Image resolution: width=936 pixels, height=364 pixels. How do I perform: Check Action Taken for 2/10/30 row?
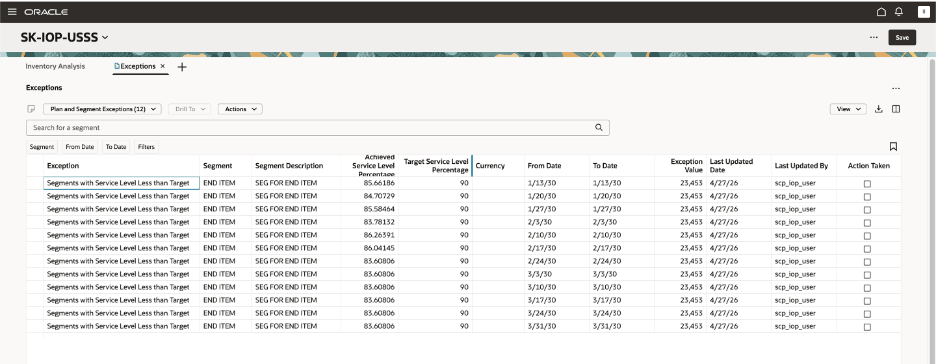[867, 236]
